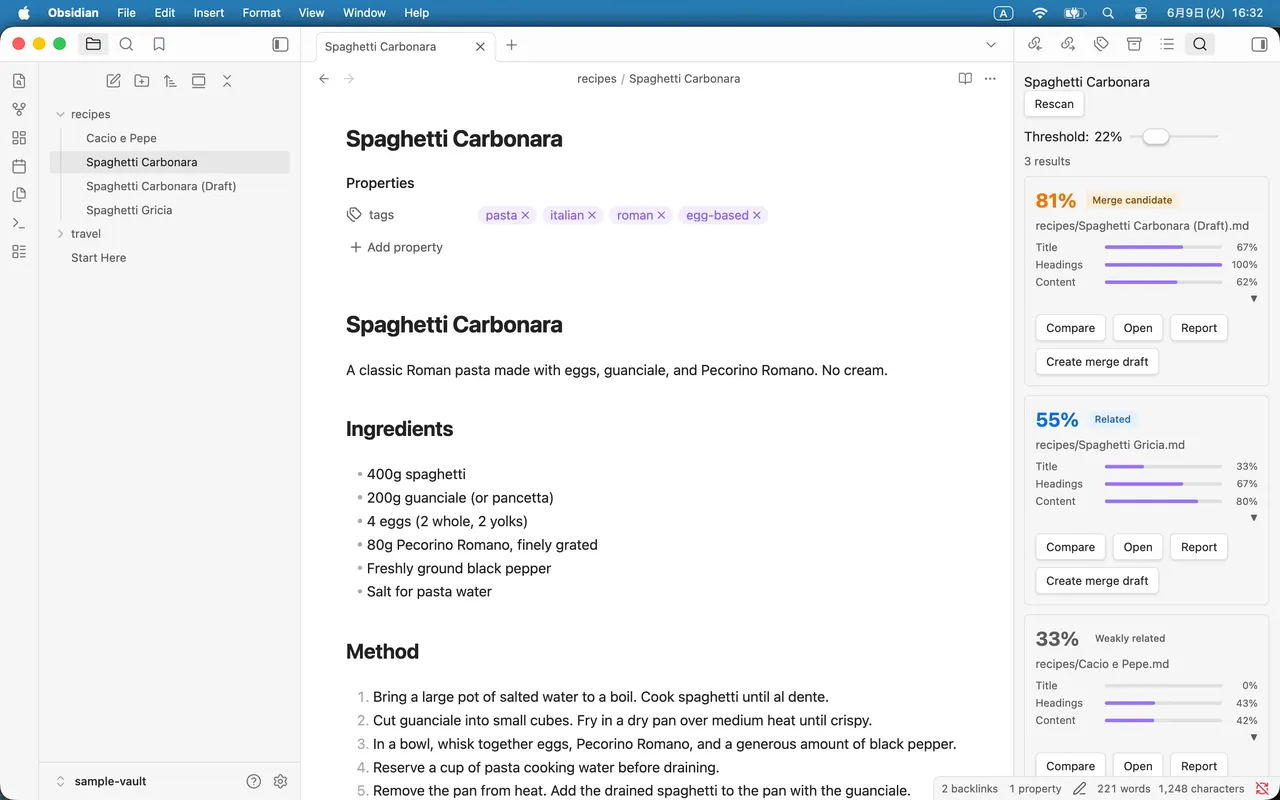1280x800 pixels.
Task: Open archive box panel in right sidebar
Action: click(1134, 44)
